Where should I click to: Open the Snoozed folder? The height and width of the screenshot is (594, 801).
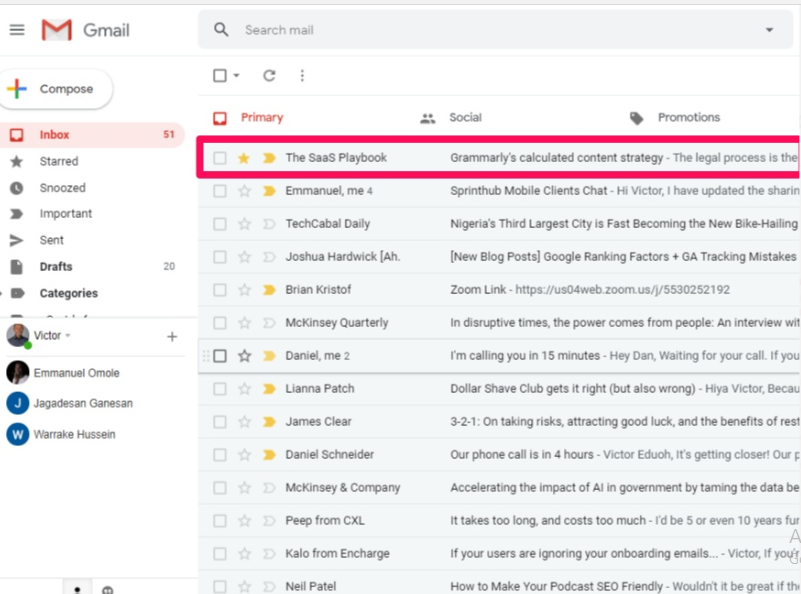pos(62,188)
